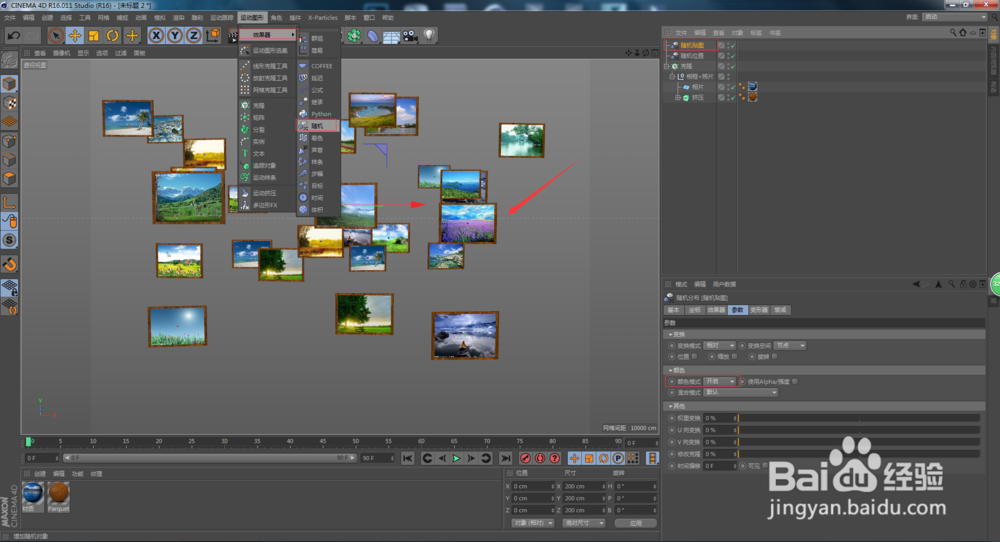This screenshot has height=542, width=1000.
Task: Open the transform space dropdown
Action: point(790,345)
